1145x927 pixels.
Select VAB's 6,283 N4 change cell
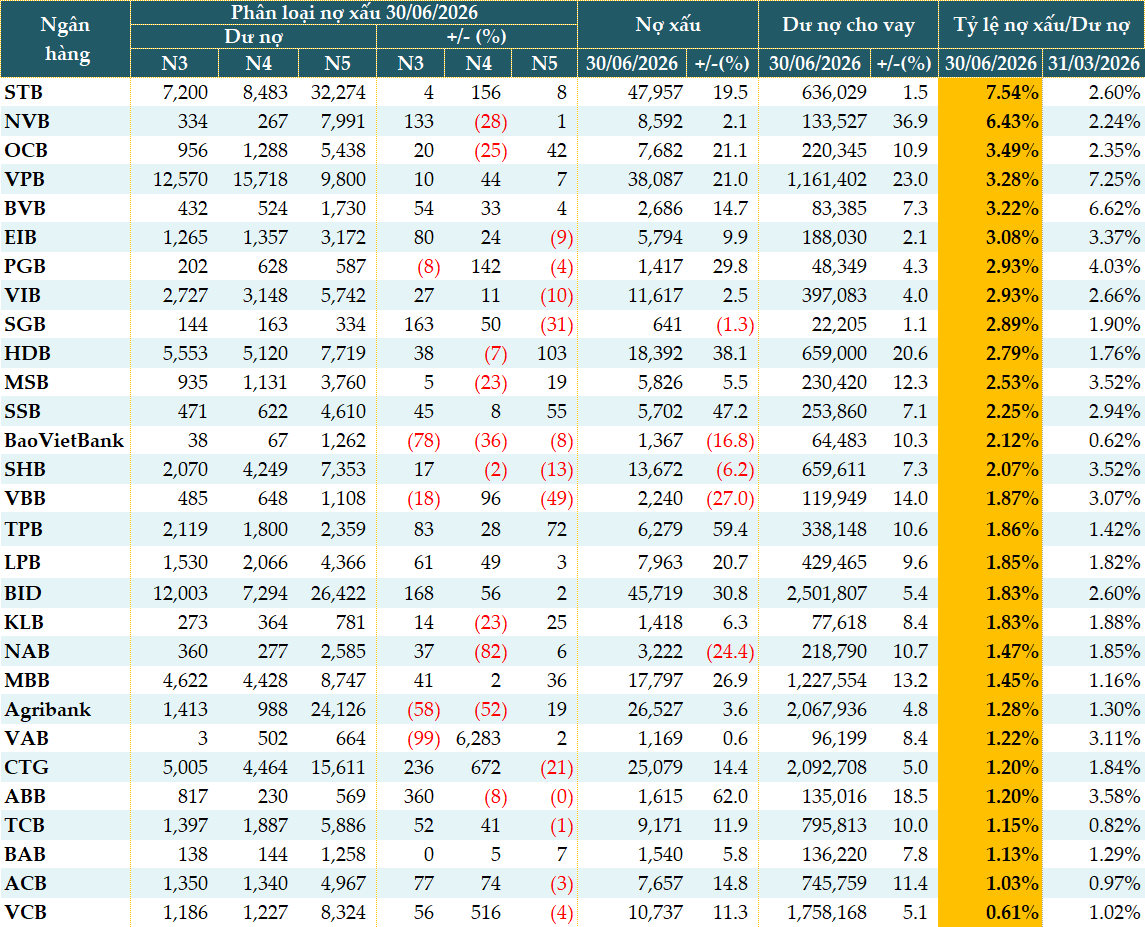pos(478,739)
